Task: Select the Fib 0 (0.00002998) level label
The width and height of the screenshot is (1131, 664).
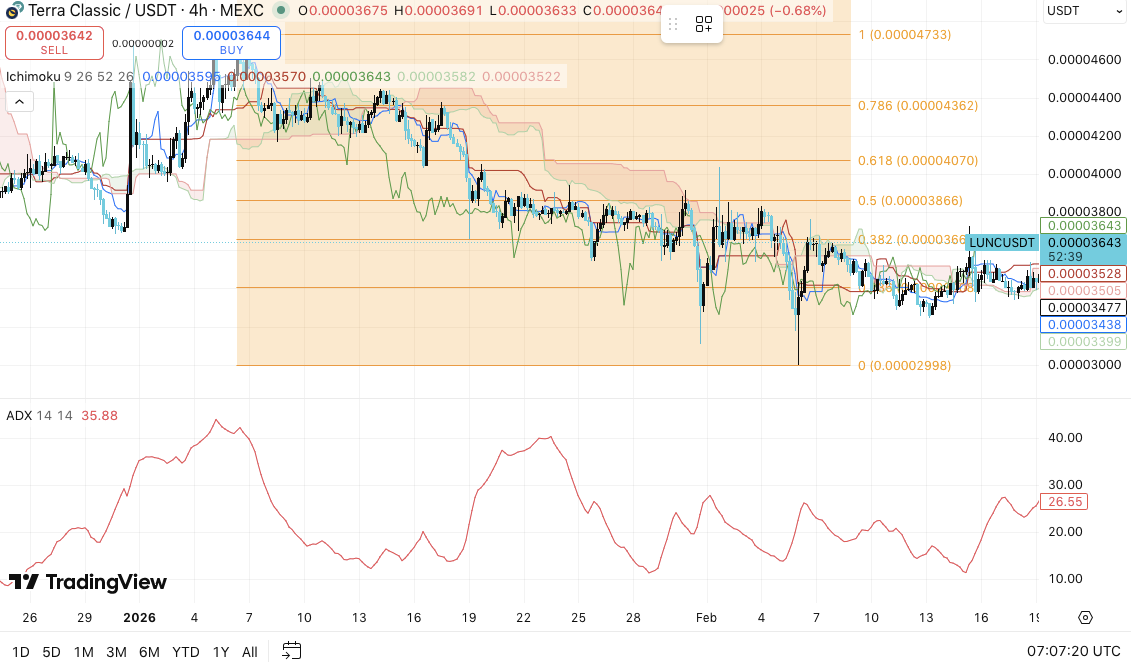Action: [x=905, y=366]
